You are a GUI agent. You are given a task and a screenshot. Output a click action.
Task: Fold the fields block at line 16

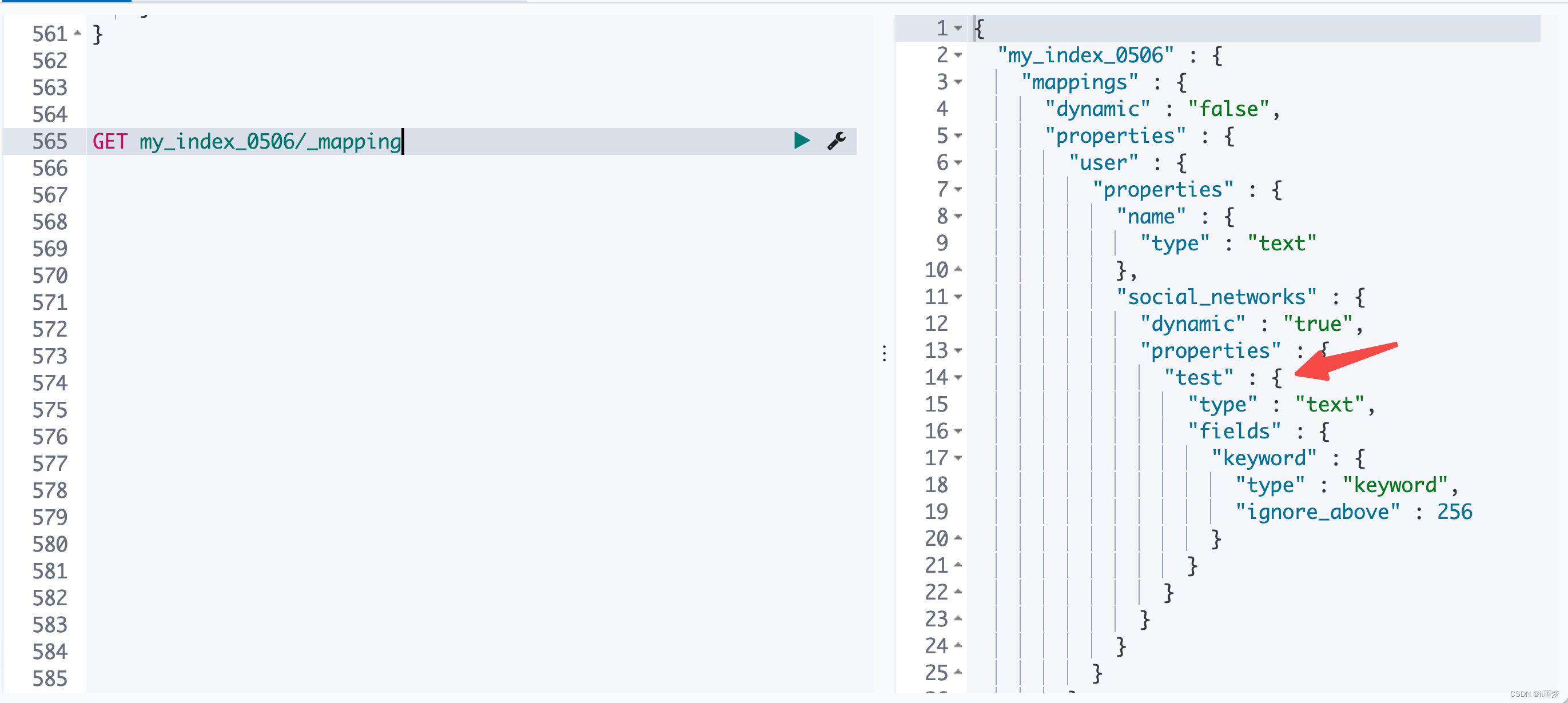[958, 431]
